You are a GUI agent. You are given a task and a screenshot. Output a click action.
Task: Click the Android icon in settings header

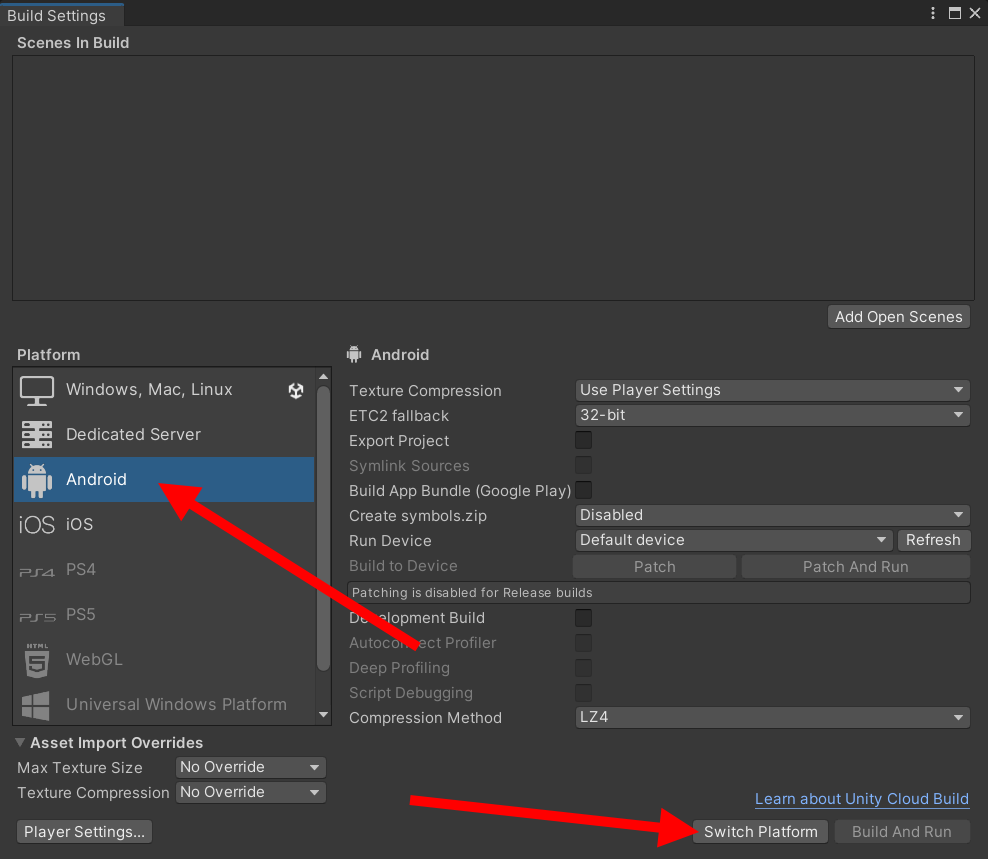pyautogui.click(x=354, y=354)
